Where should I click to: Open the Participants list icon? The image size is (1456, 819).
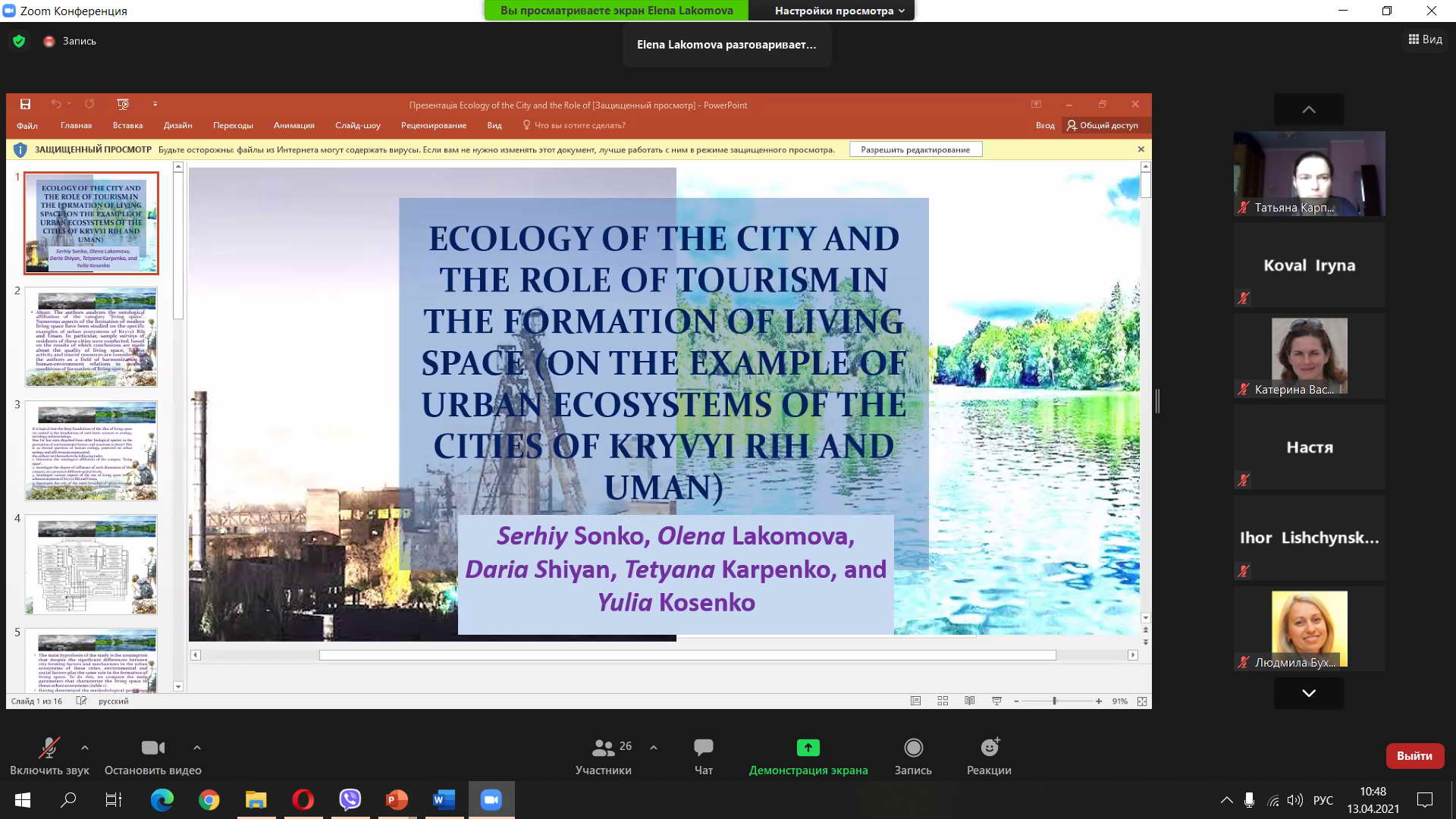(604, 748)
